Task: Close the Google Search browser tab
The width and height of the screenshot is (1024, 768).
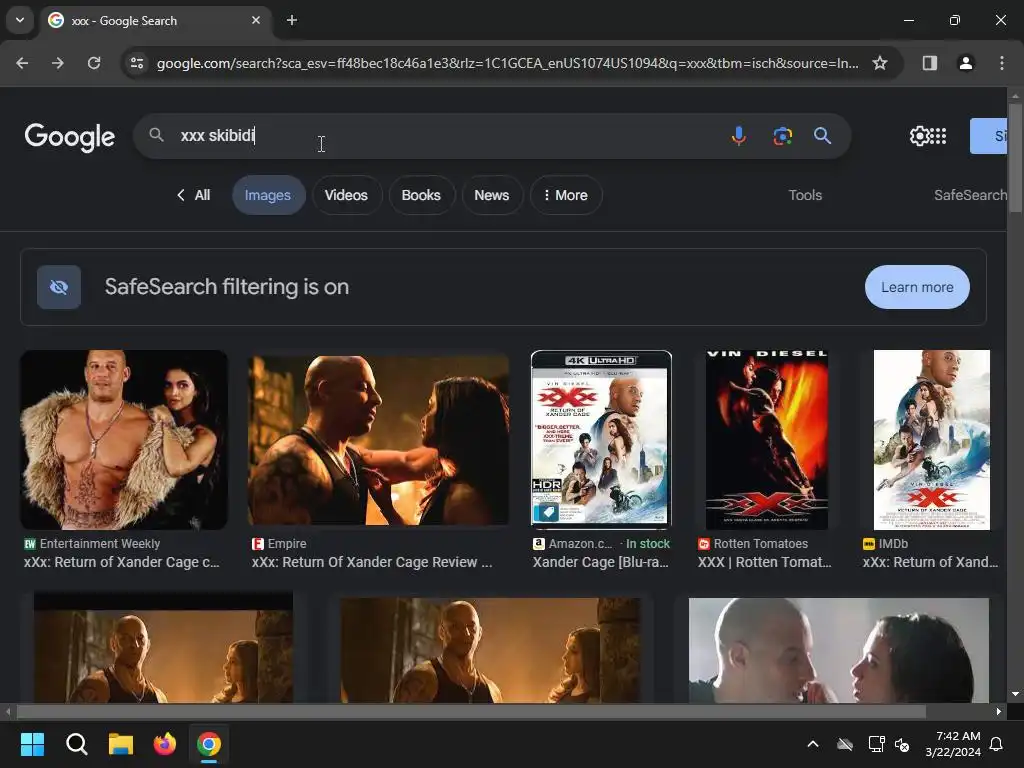Action: click(256, 20)
